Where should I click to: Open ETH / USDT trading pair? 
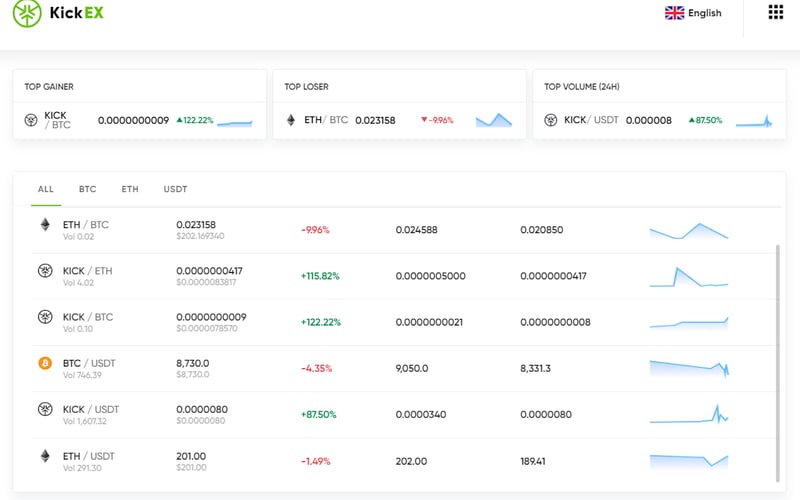89,456
